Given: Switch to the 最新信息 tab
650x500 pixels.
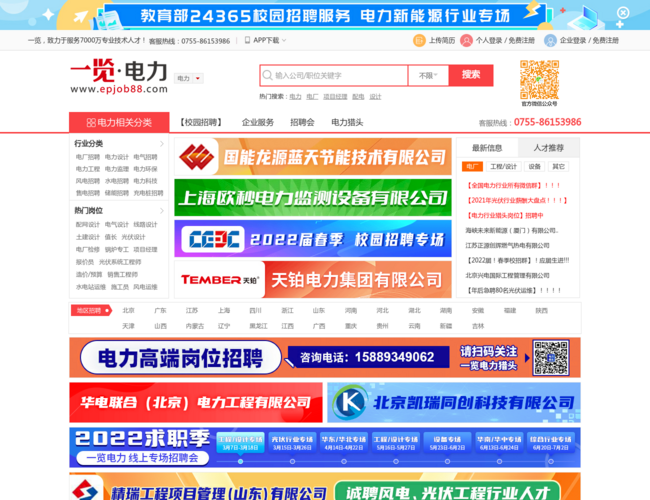Looking at the screenshot, I should pos(487,148).
